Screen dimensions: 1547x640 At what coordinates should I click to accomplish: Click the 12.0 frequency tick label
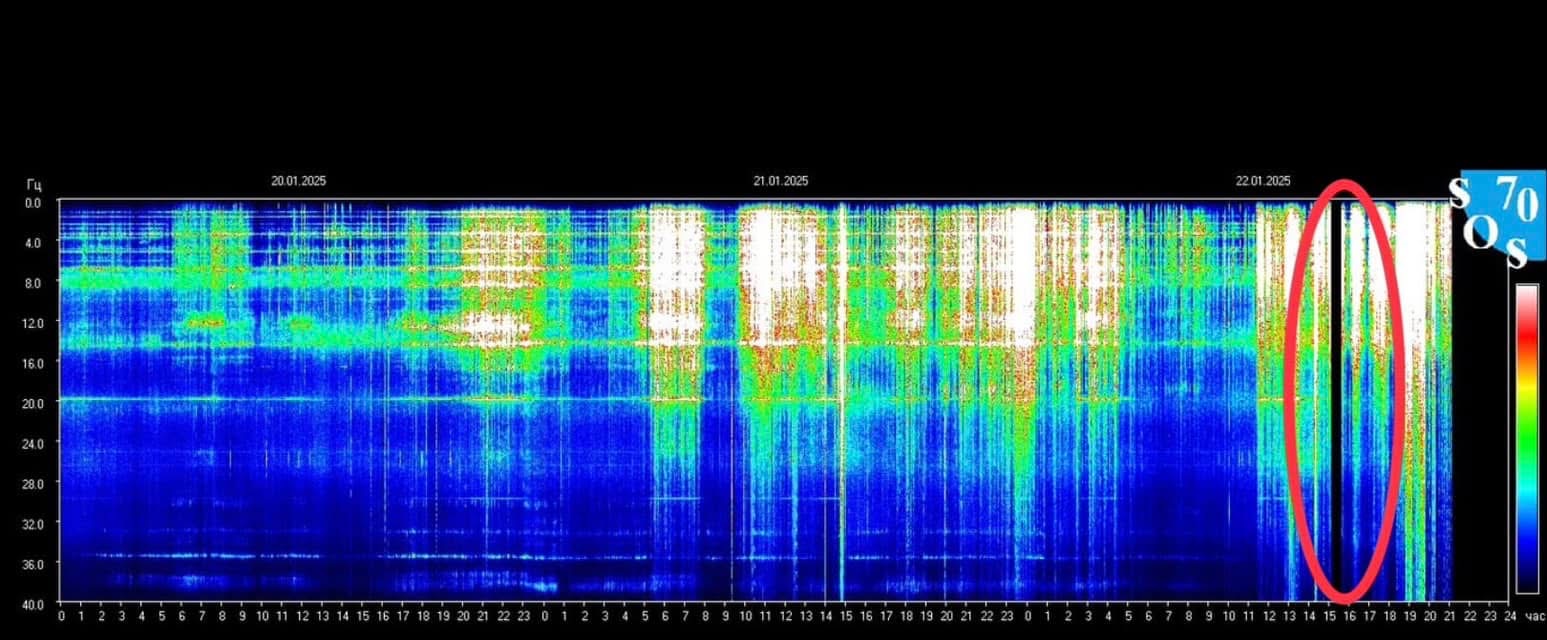[x=32, y=323]
